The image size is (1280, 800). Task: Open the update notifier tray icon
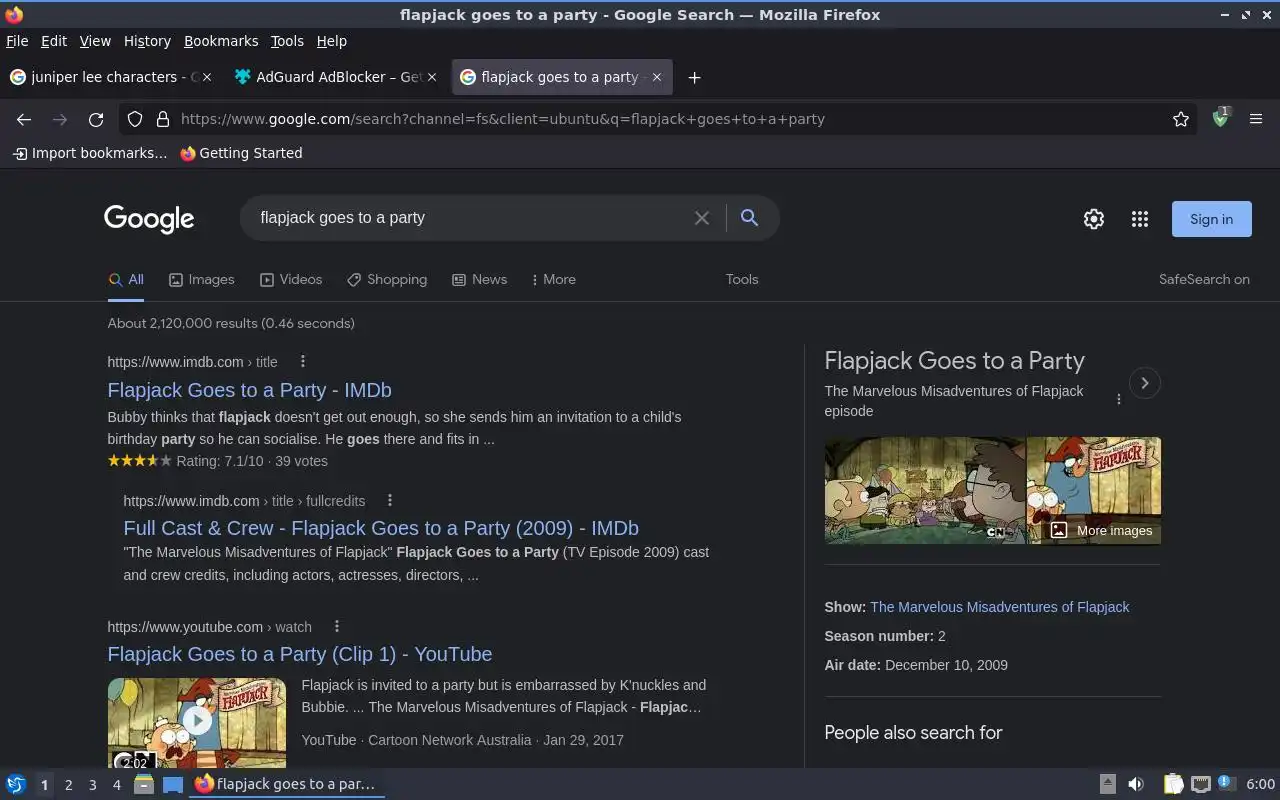pyautogui.click(x=1228, y=783)
